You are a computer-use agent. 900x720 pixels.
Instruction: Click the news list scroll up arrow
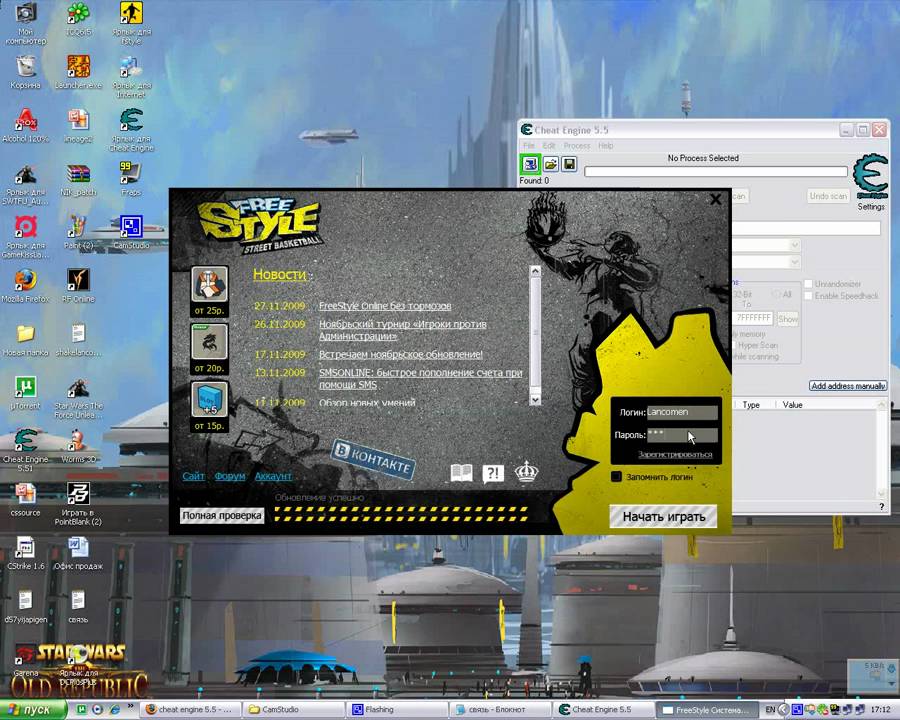pos(535,270)
